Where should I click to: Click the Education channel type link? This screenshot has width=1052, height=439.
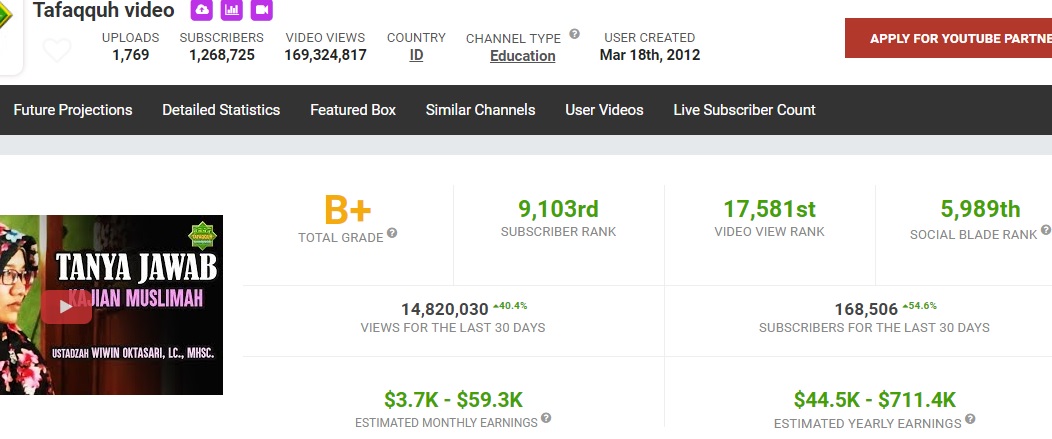tap(523, 56)
